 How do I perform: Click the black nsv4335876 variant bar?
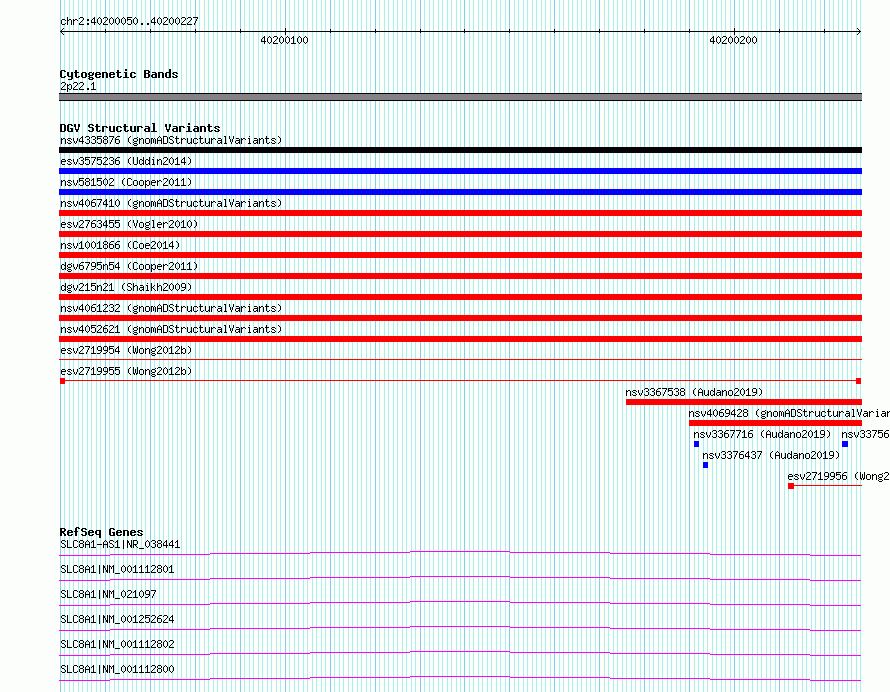[460, 150]
